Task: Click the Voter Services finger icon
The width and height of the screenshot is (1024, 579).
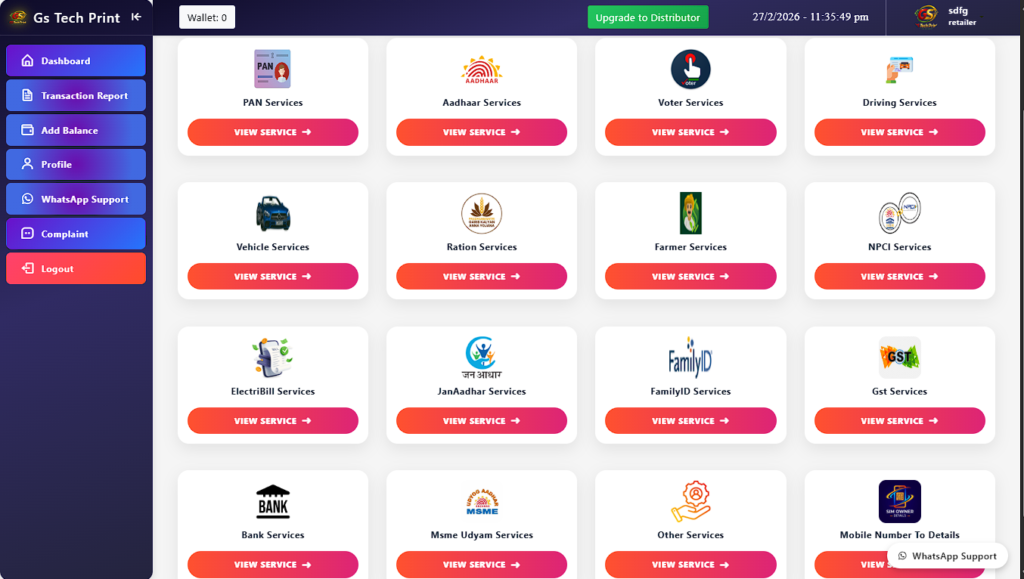Action: click(690, 69)
